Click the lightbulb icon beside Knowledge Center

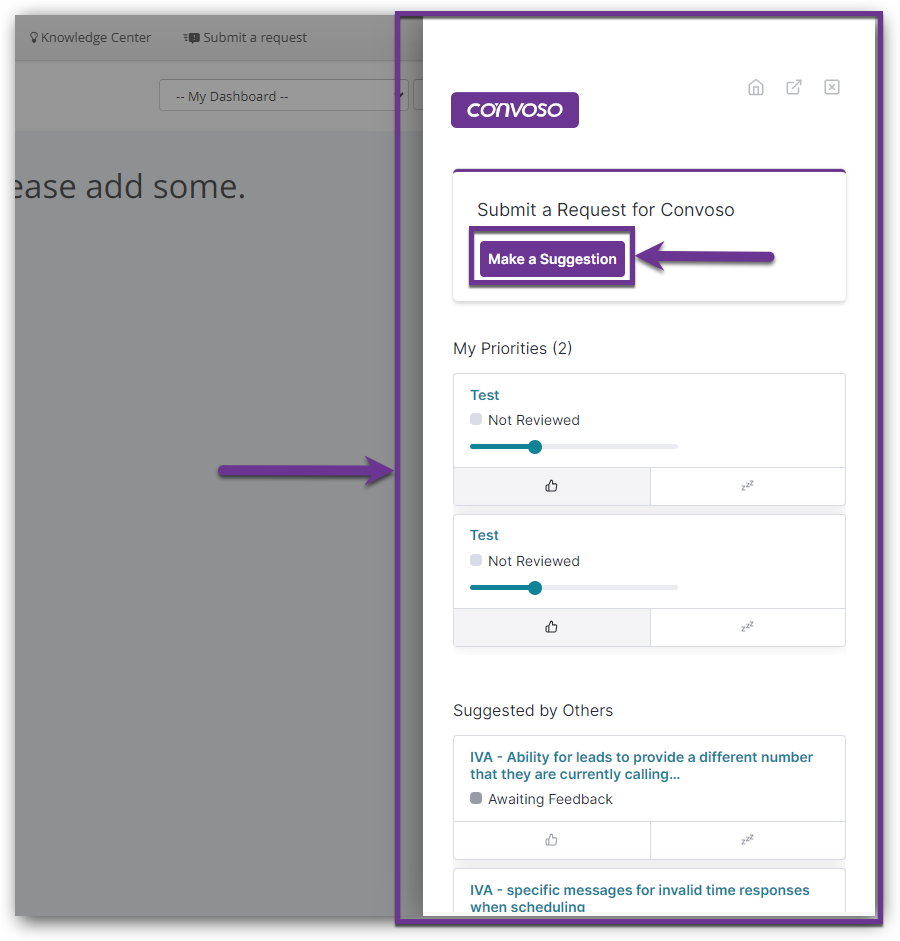(x=34, y=37)
